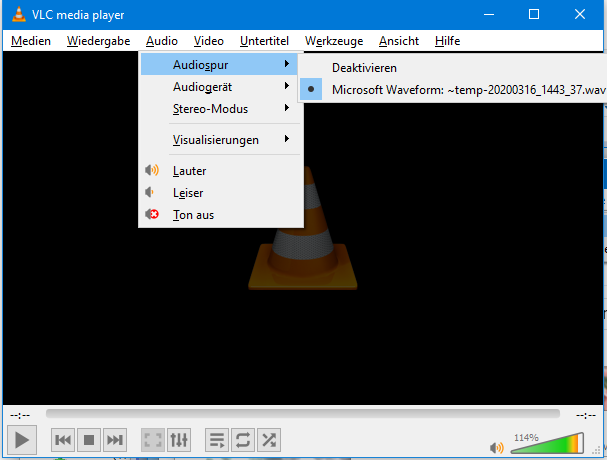The width and height of the screenshot is (607, 460).
Task: Mute via the speaker icon near volume
Action: click(496, 448)
